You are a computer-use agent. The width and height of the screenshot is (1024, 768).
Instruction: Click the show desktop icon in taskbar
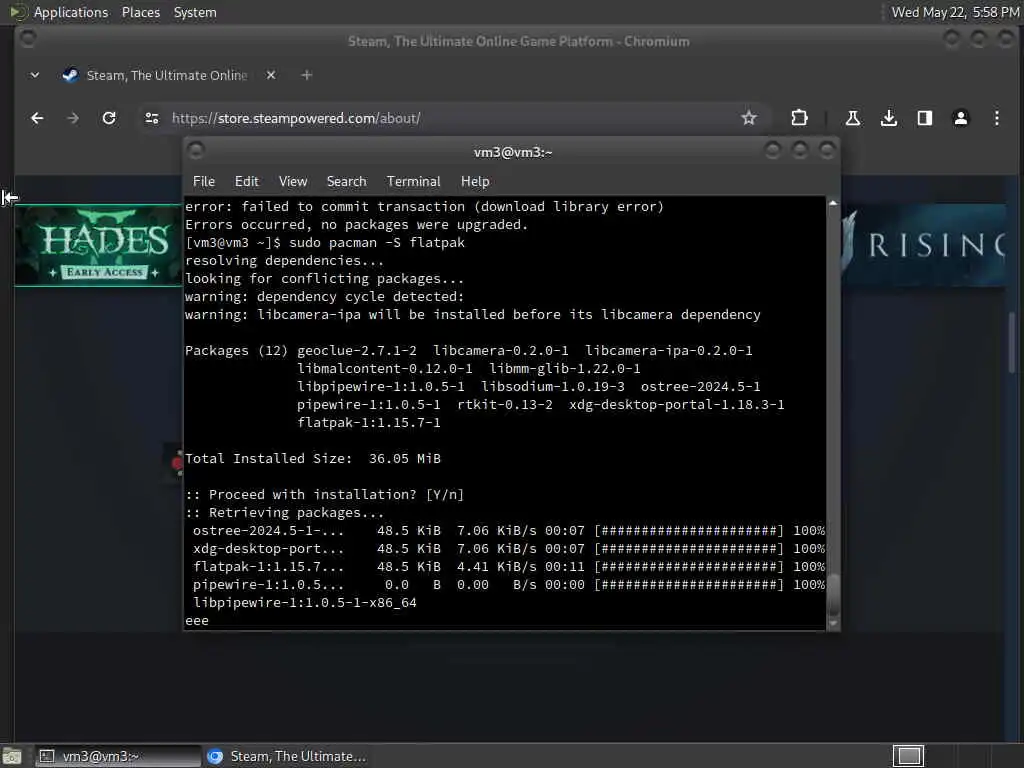pos(12,756)
